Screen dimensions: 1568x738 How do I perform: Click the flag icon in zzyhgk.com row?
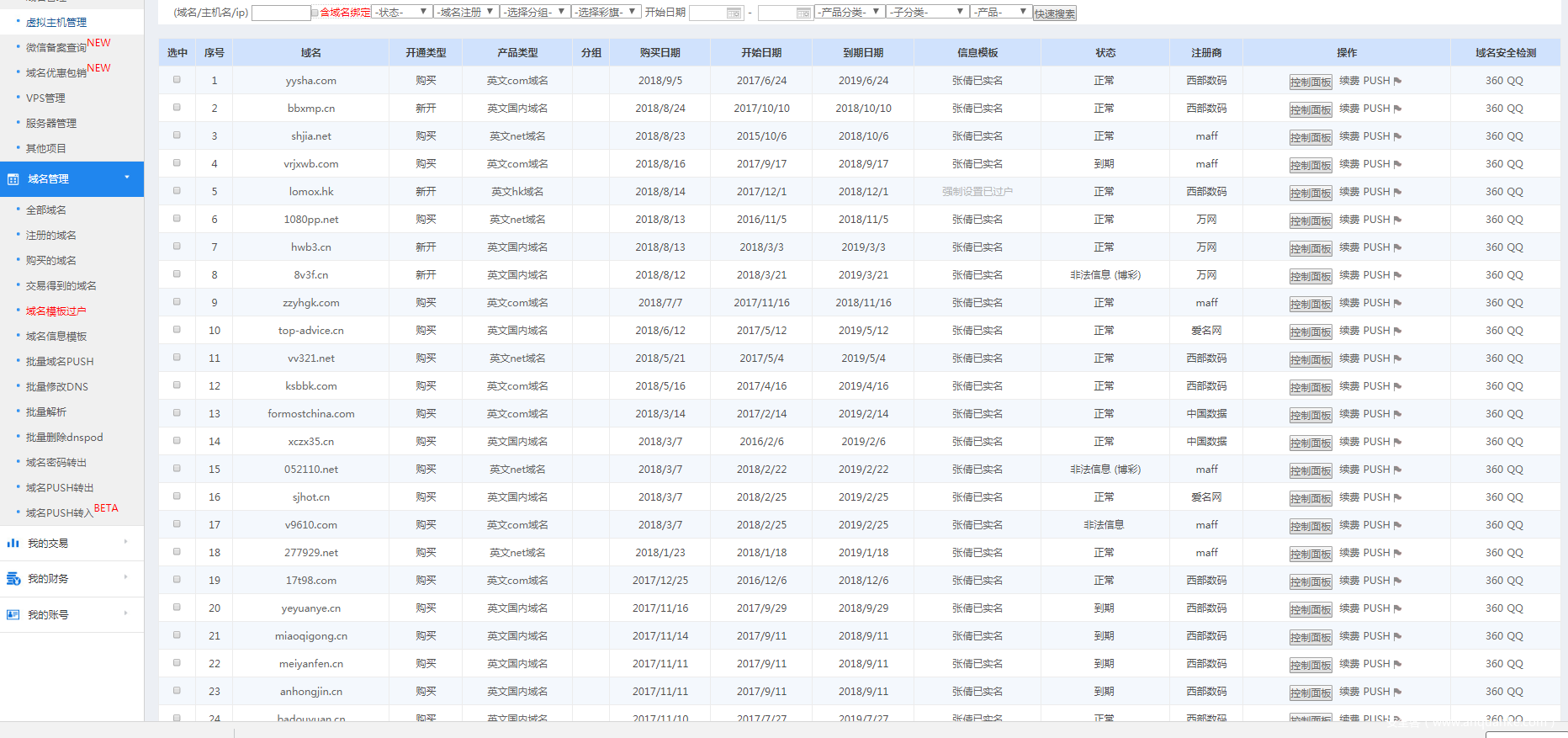[x=1397, y=304]
